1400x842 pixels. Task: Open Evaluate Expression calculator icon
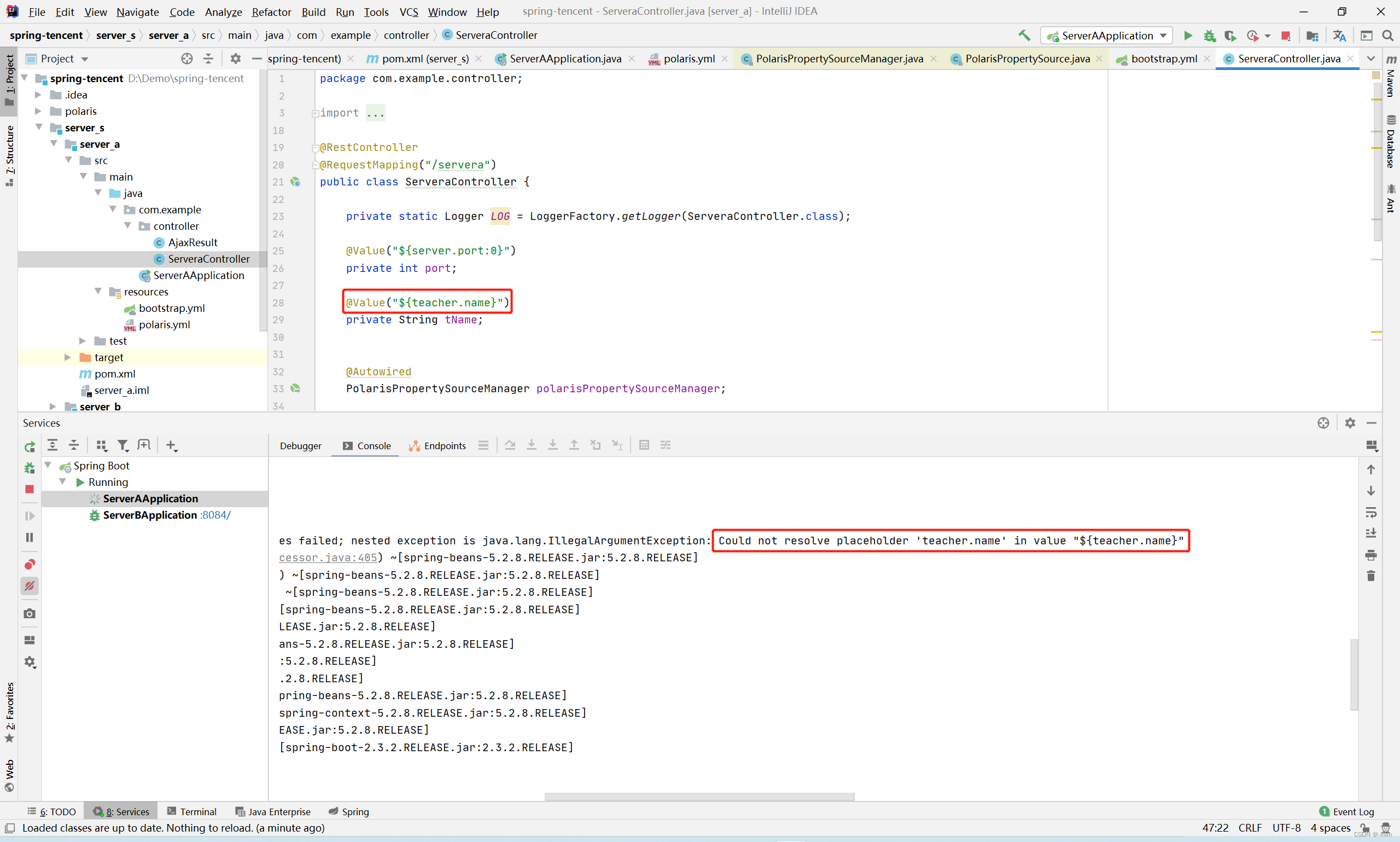[x=644, y=445]
